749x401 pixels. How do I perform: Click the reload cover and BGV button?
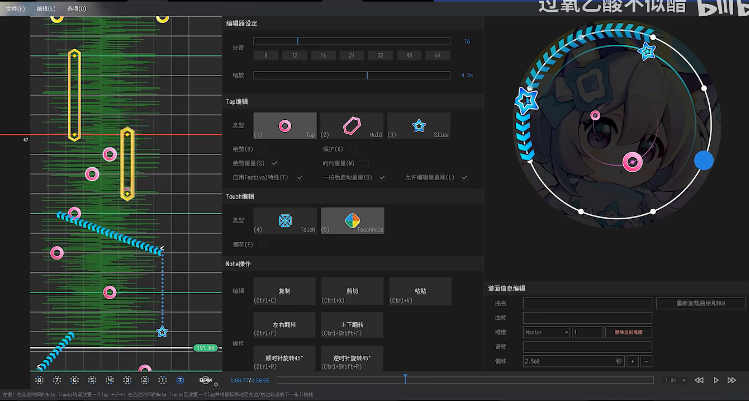point(701,303)
